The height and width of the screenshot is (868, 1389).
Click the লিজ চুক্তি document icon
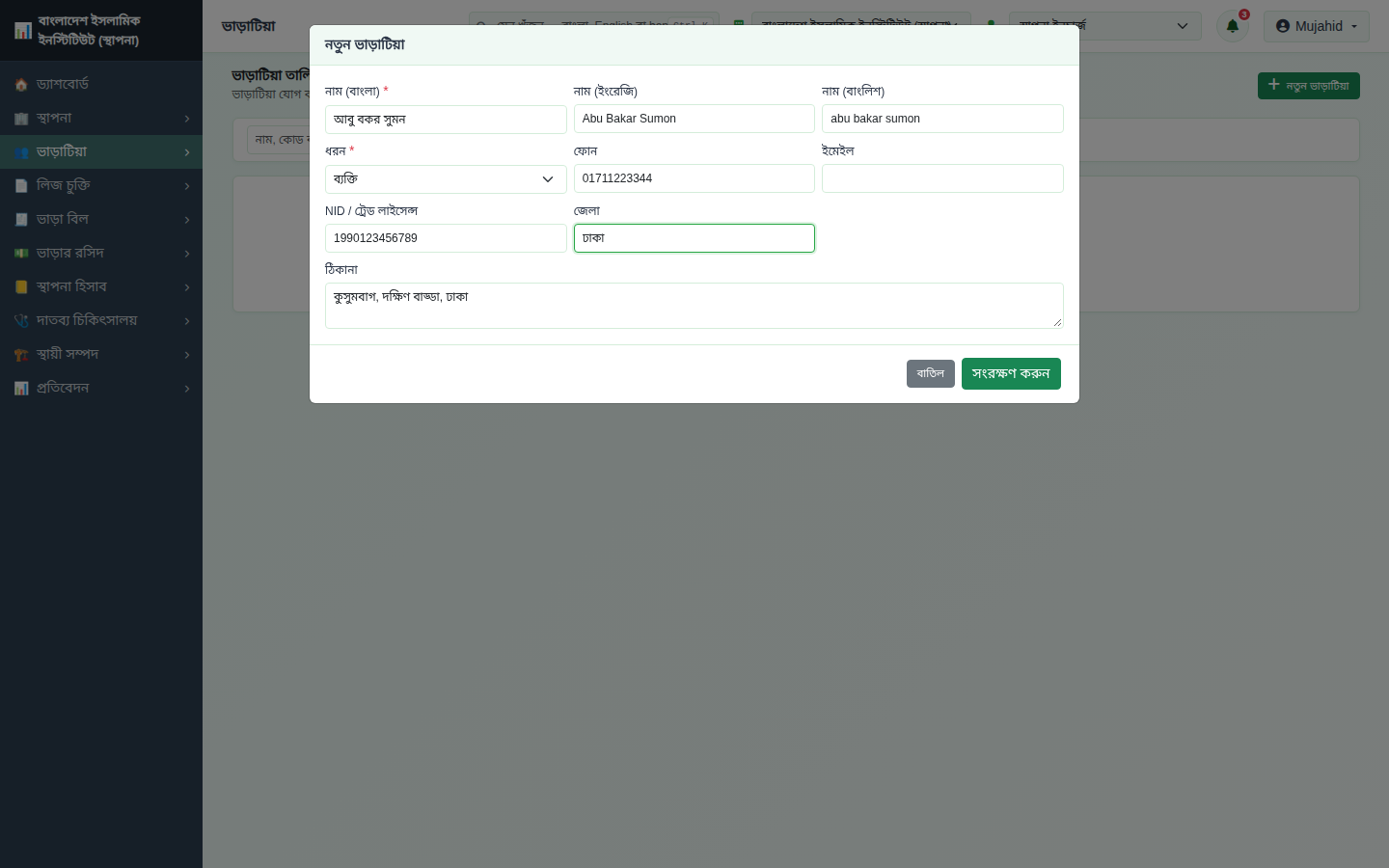[21, 186]
